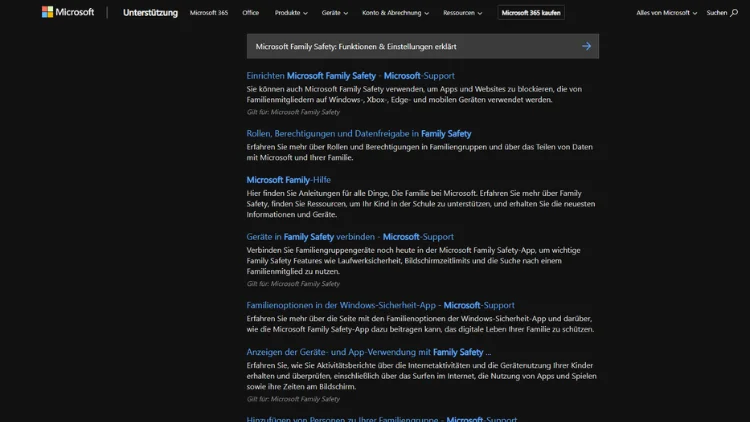Open Geräte in Family Safety verbinden result
Image resolution: width=750 pixels, height=422 pixels.
(350, 236)
